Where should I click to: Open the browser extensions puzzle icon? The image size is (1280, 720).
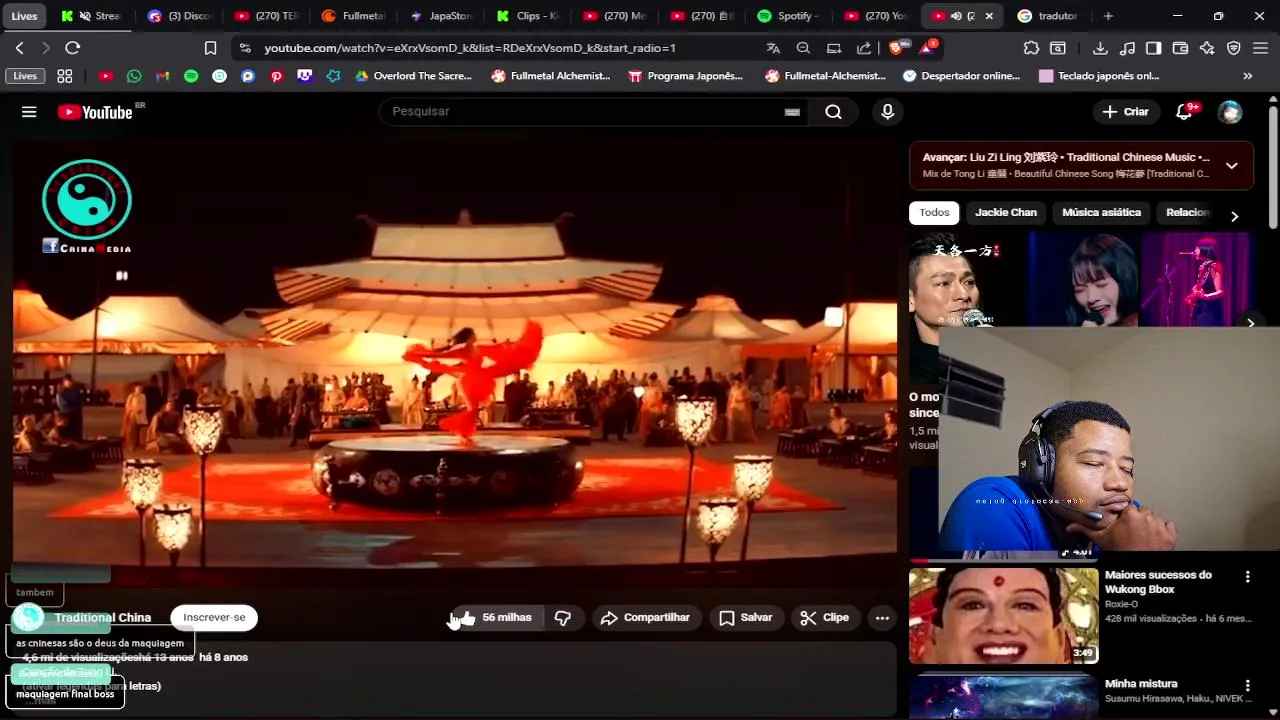[x=1031, y=48]
